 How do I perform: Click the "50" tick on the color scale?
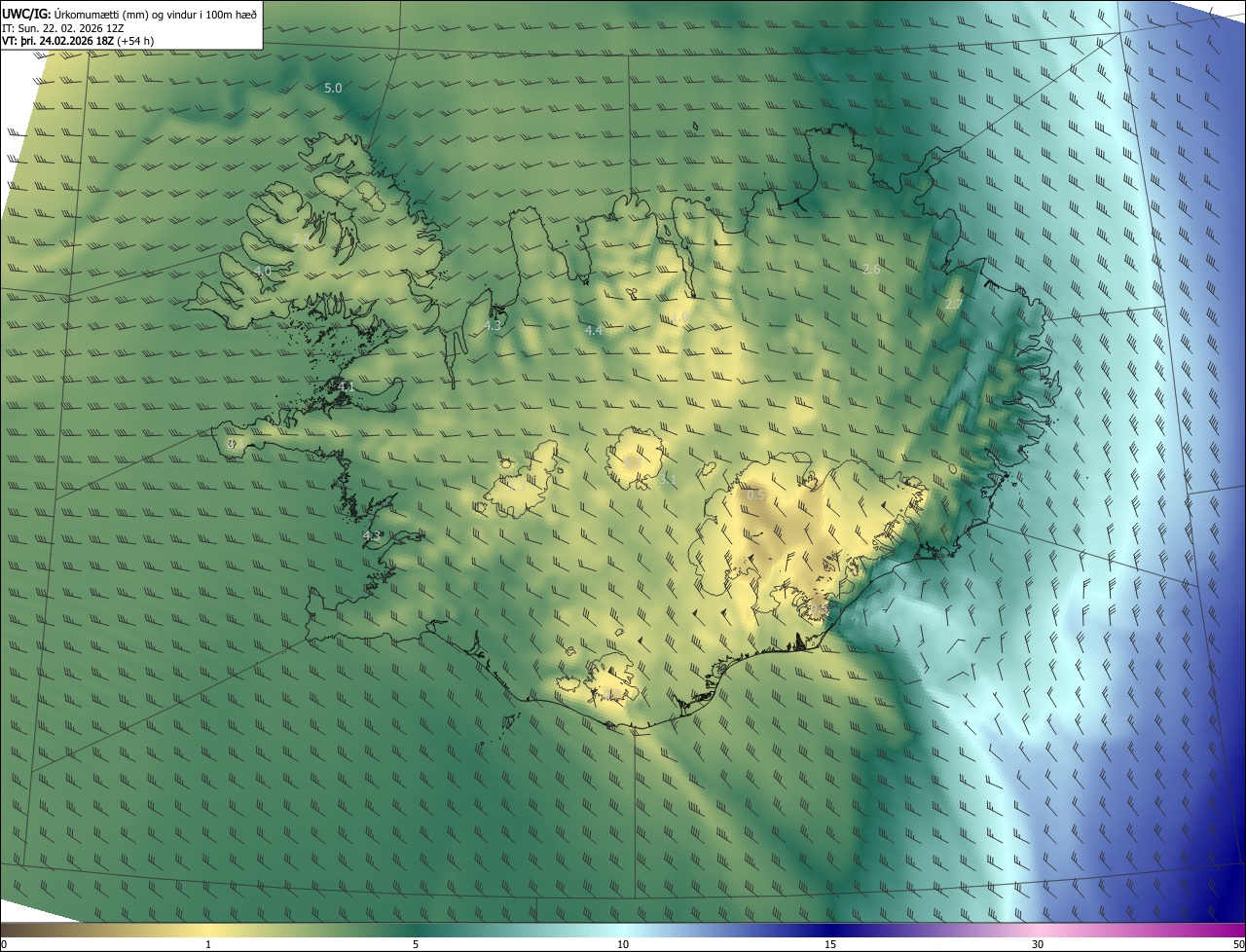1238,944
